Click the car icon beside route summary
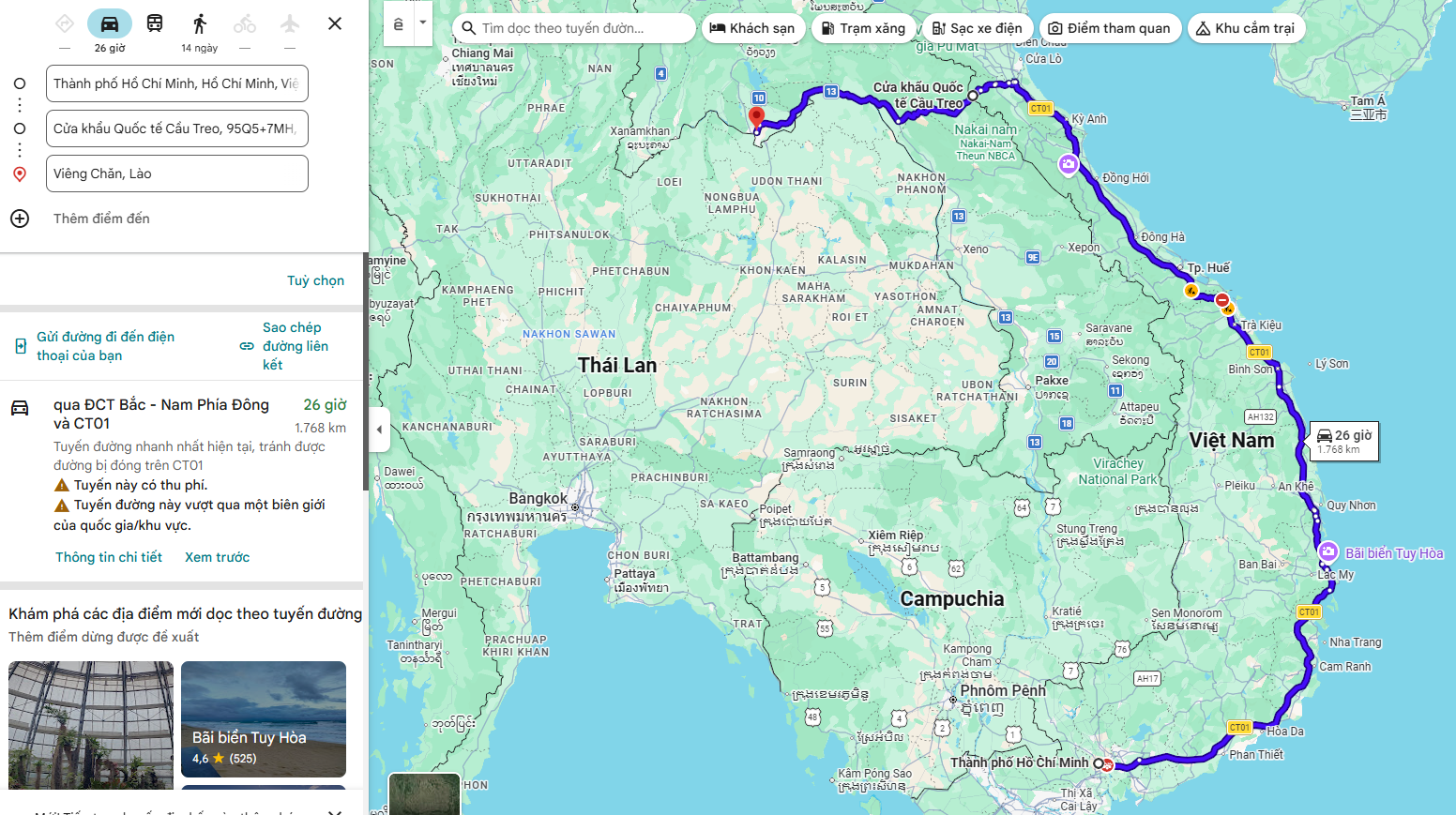The height and width of the screenshot is (815, 1456). click(20, 408)
